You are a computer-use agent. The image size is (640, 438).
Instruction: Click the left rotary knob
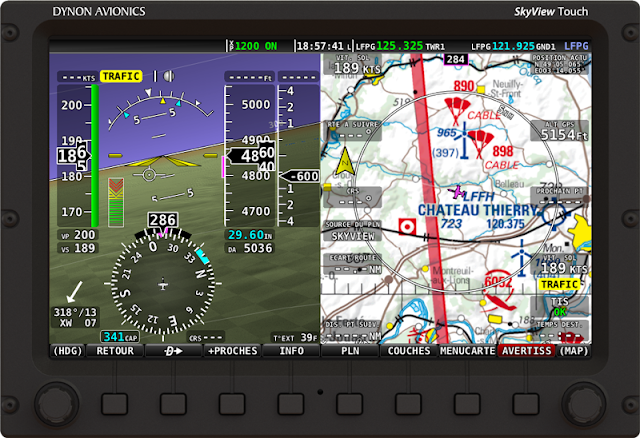57,404
